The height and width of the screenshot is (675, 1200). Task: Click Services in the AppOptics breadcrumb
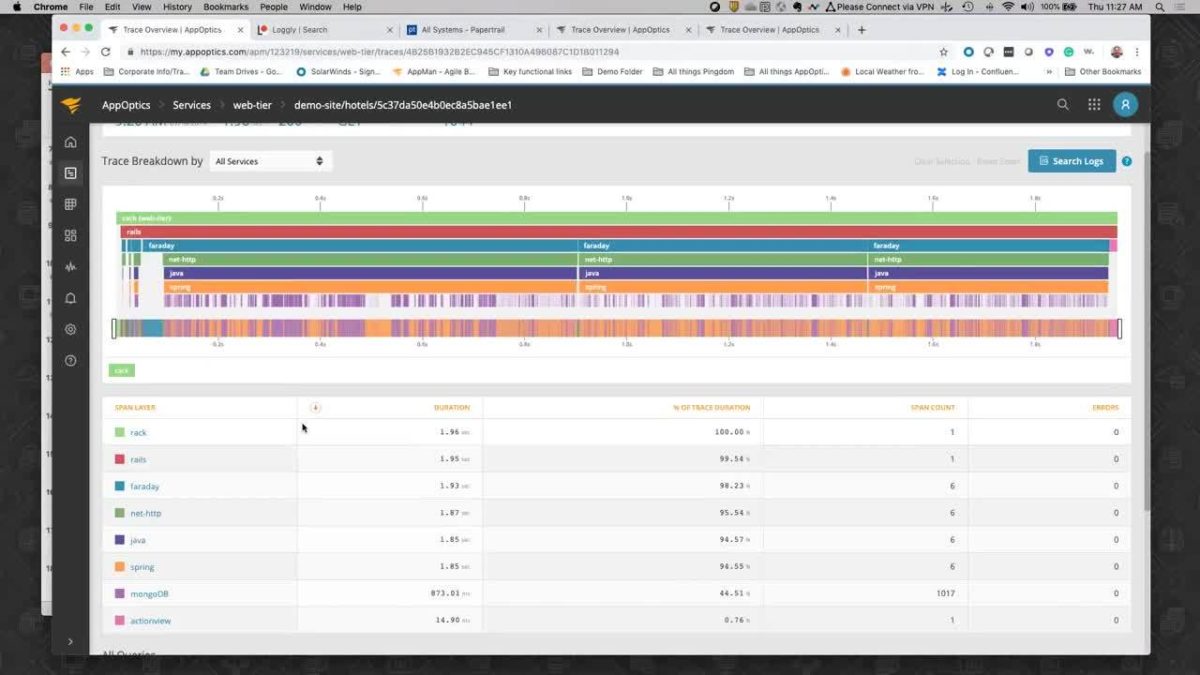pos(191,104)
